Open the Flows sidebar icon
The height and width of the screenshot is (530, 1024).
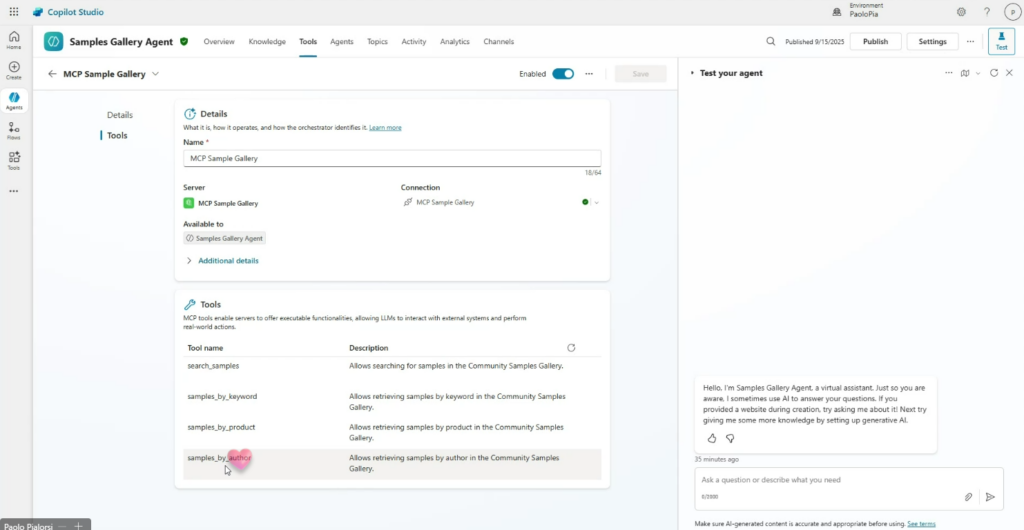[x=14, y=131]
